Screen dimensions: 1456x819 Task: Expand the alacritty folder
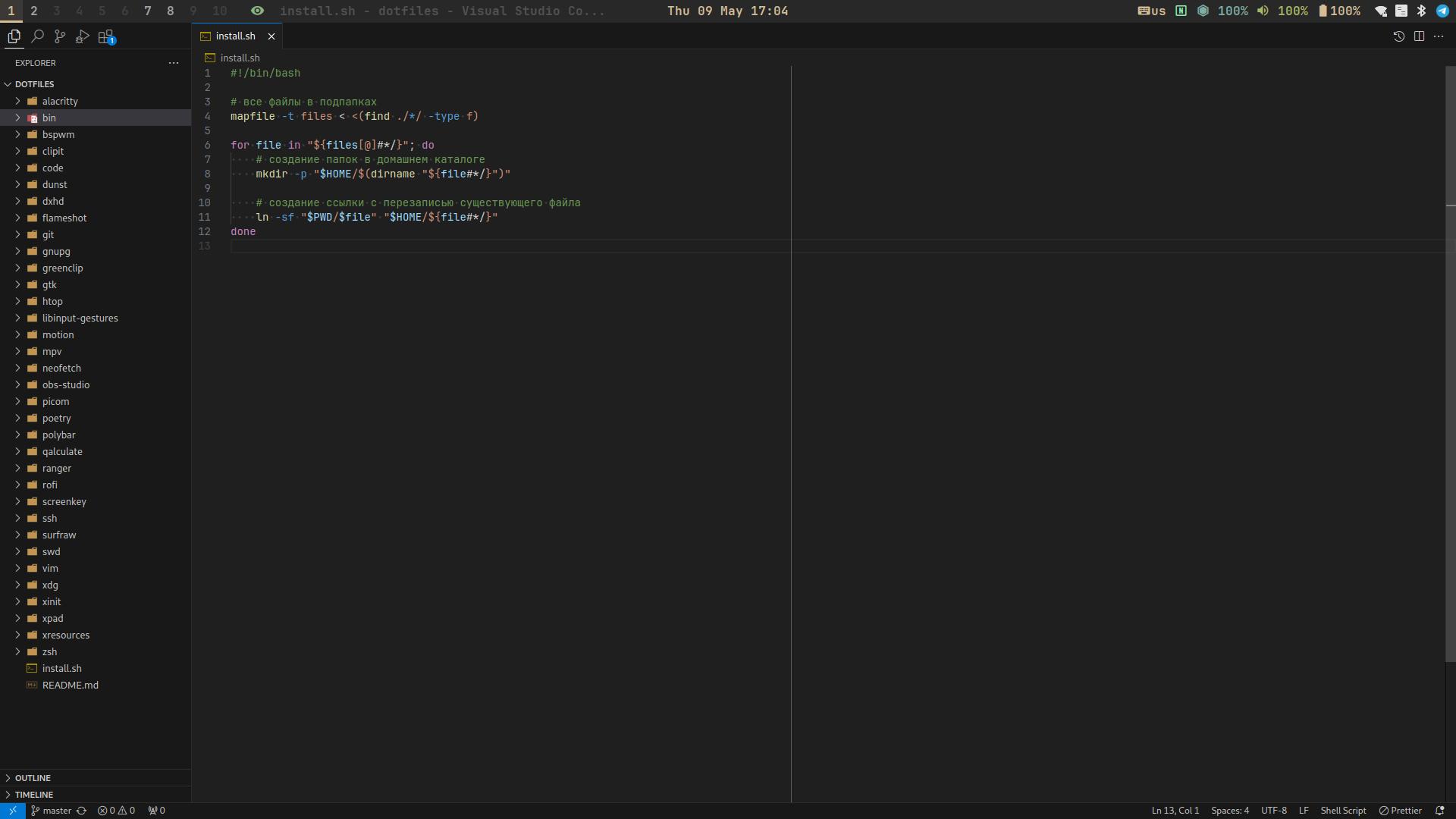coord(96,101)
